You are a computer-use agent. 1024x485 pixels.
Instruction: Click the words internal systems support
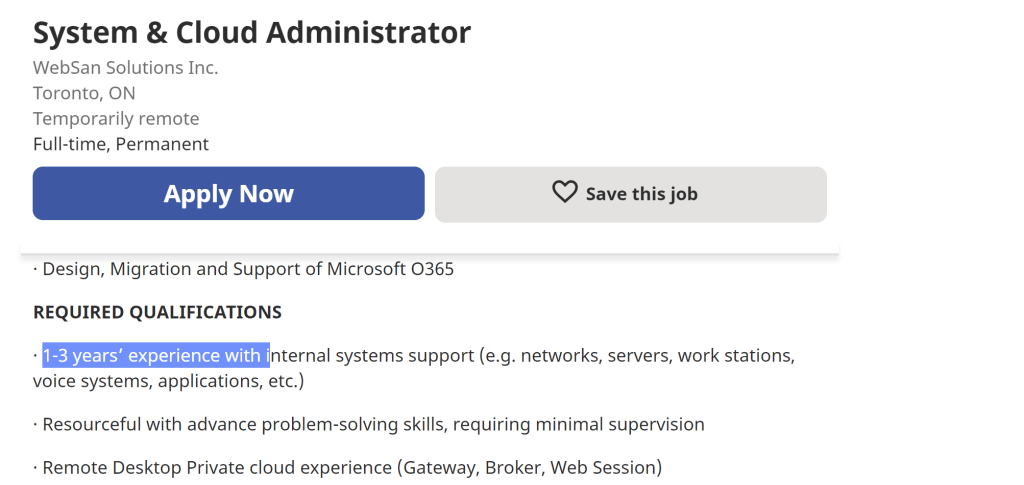372,355
